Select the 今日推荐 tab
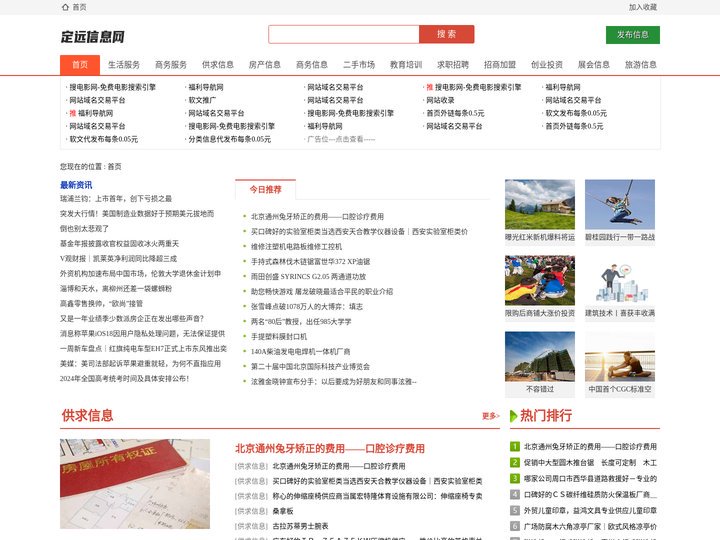Screen dimensions: 720x540 pos(265,190)
